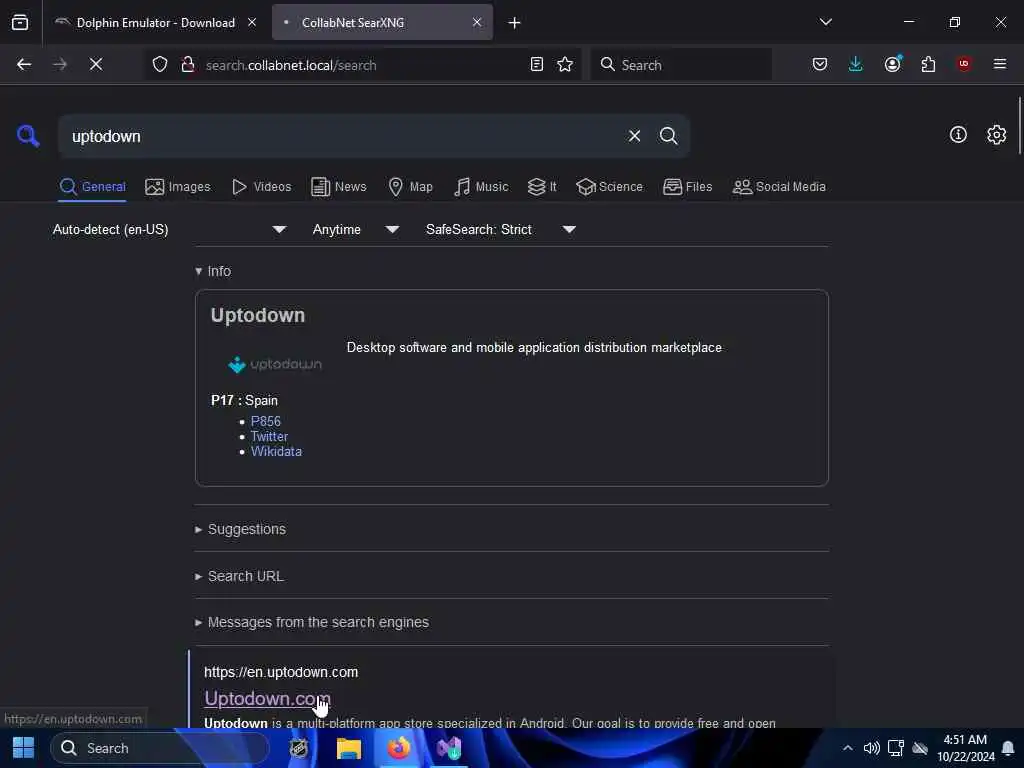Open Firefox downloads panel

856,64
